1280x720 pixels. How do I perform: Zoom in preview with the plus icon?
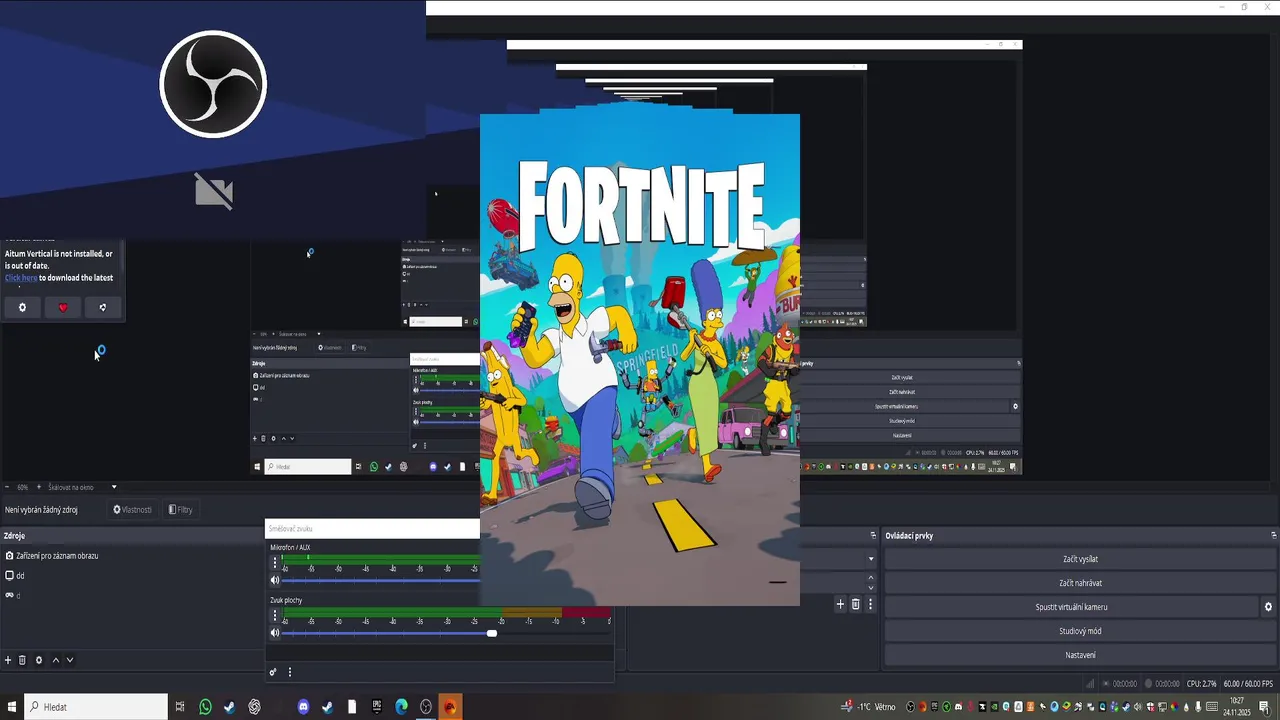(x=39, y=487)
